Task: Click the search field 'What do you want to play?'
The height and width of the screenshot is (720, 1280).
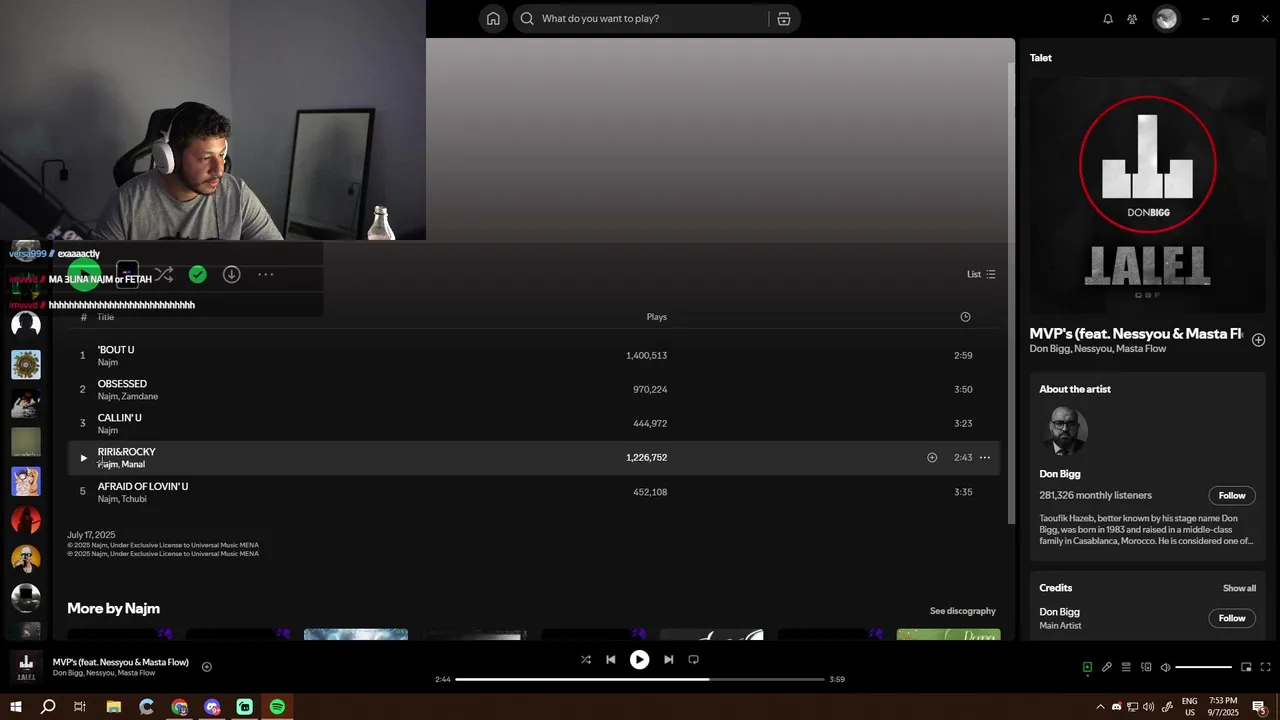Action: coord(642,18)
